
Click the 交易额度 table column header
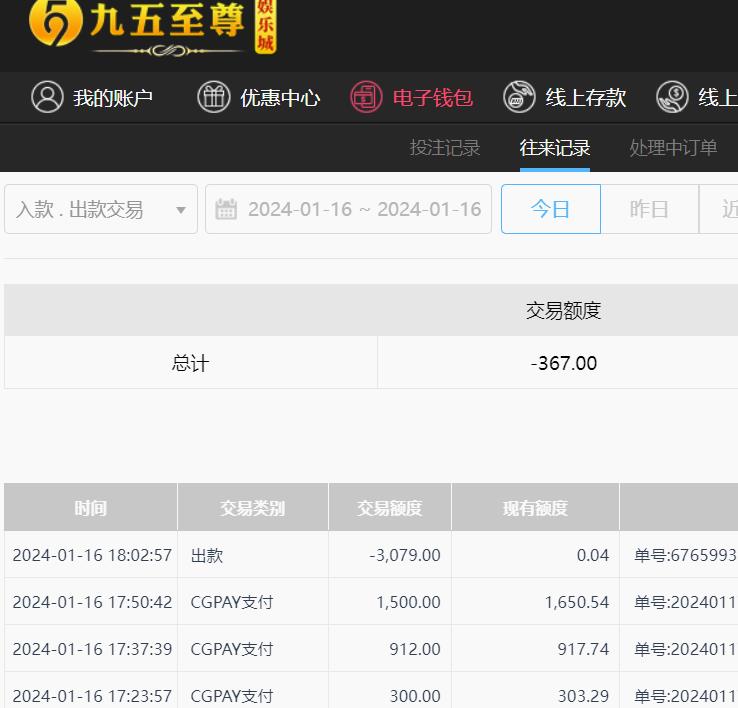click(389, 508)
